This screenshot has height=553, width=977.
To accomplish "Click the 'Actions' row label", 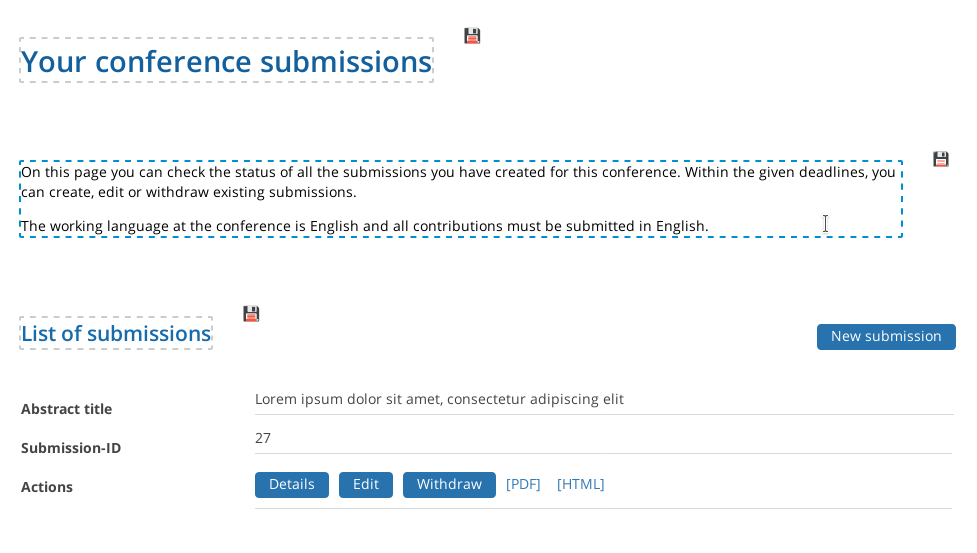I will pos(47,487).
